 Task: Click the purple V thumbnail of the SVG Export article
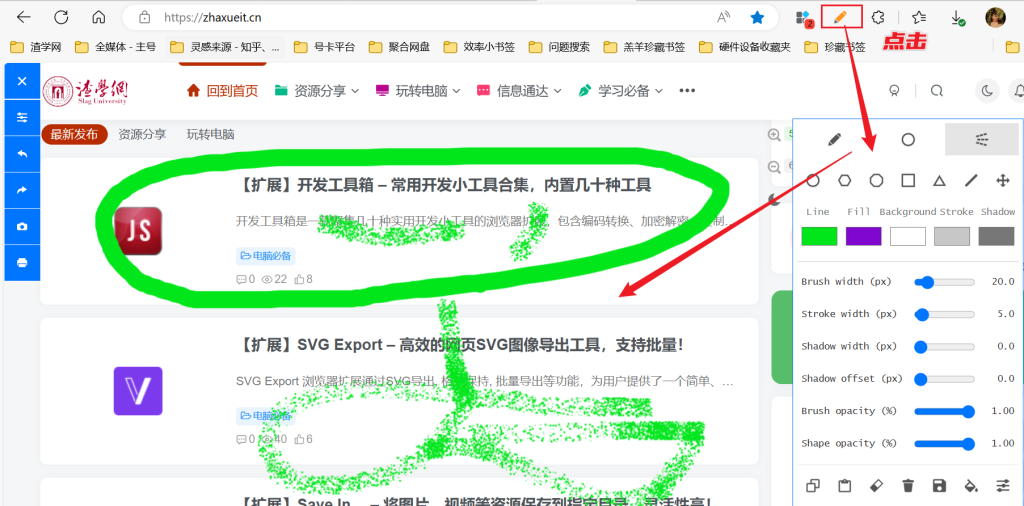pyautogui.click(x=138, y=390)
